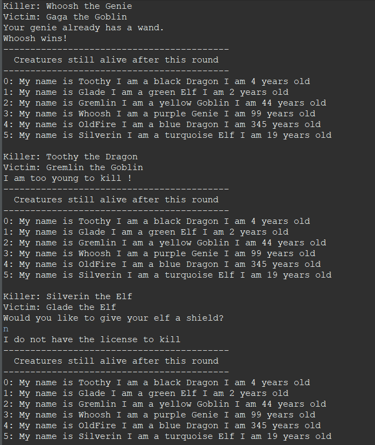Click the first 'Creatures still alive after this round' header
Viewport: 375px width, 445px height.
tap(116, 60)
